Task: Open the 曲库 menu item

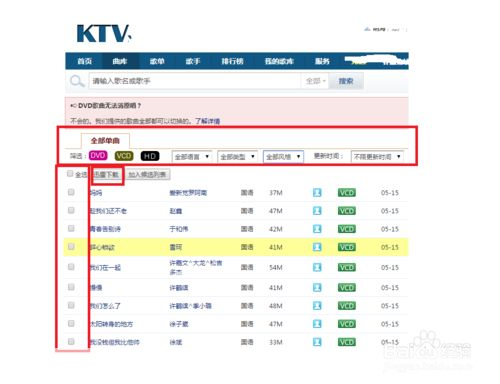Action: [120, 61]
